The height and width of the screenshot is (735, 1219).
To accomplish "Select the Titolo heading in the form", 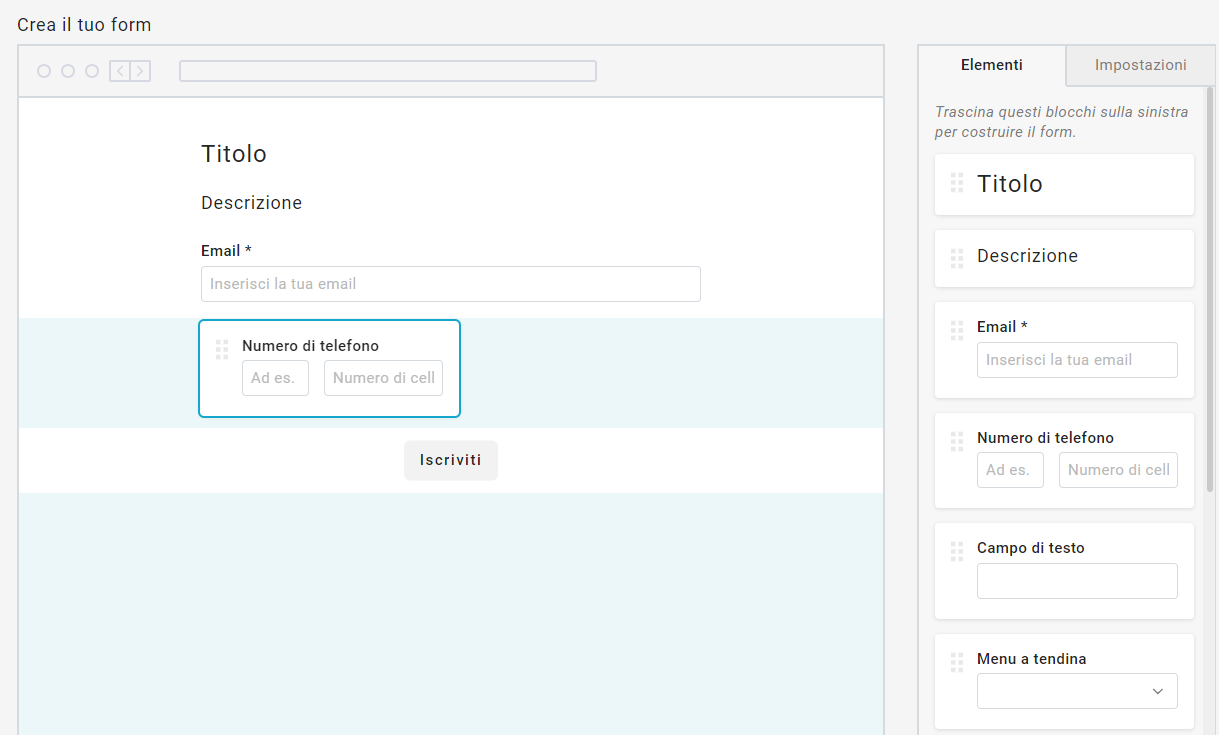I will (x=234, y=154).
